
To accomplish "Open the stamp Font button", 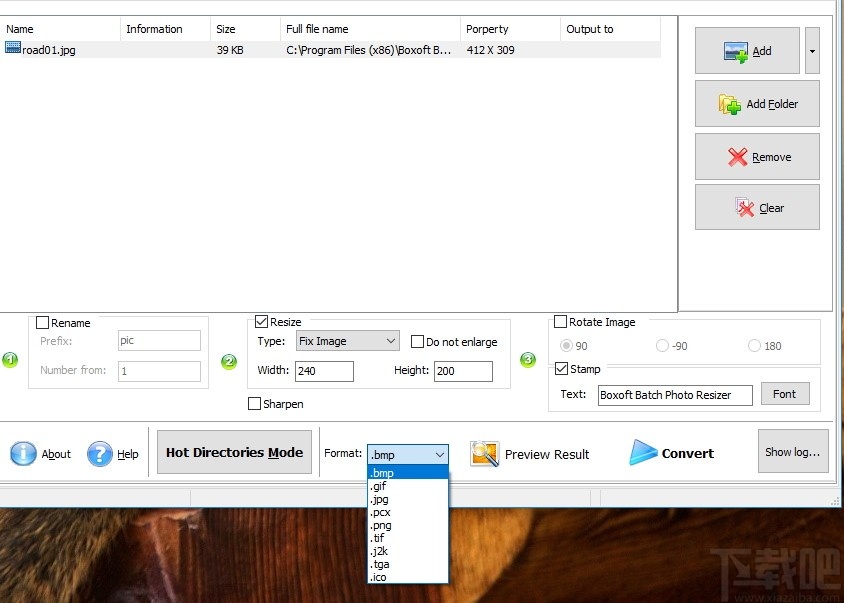I will pos(785,394).
